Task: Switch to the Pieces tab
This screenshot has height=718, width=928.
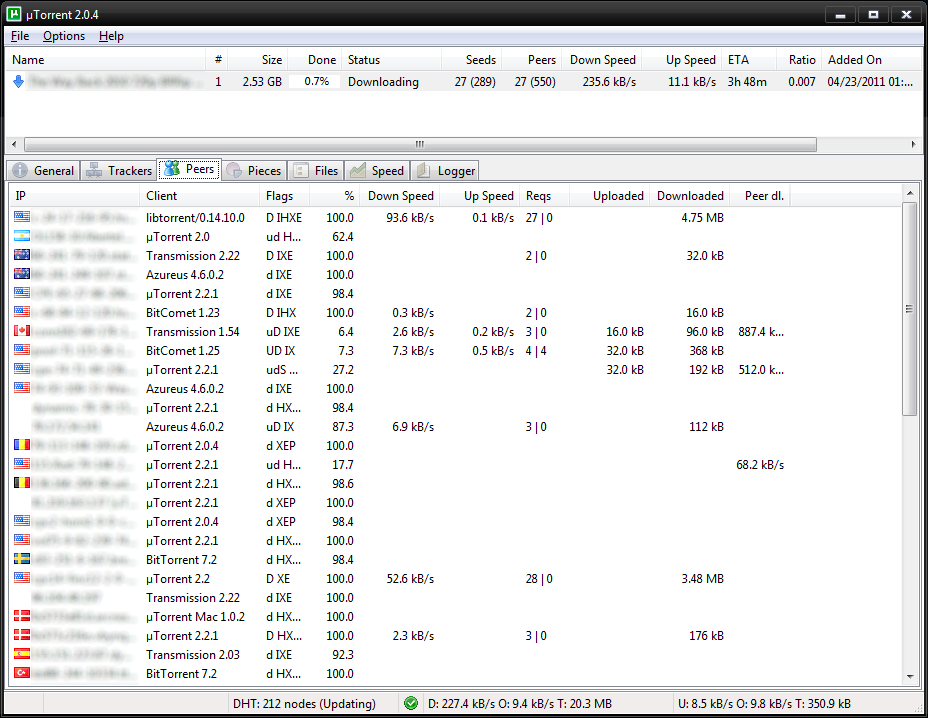Action: [x=254, y=171]
